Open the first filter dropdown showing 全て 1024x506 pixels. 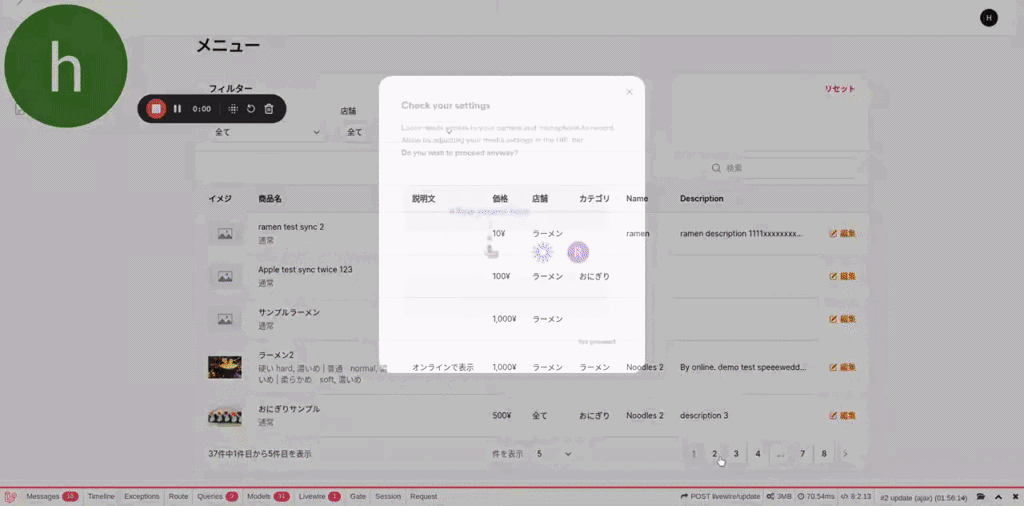click(267, 132)
